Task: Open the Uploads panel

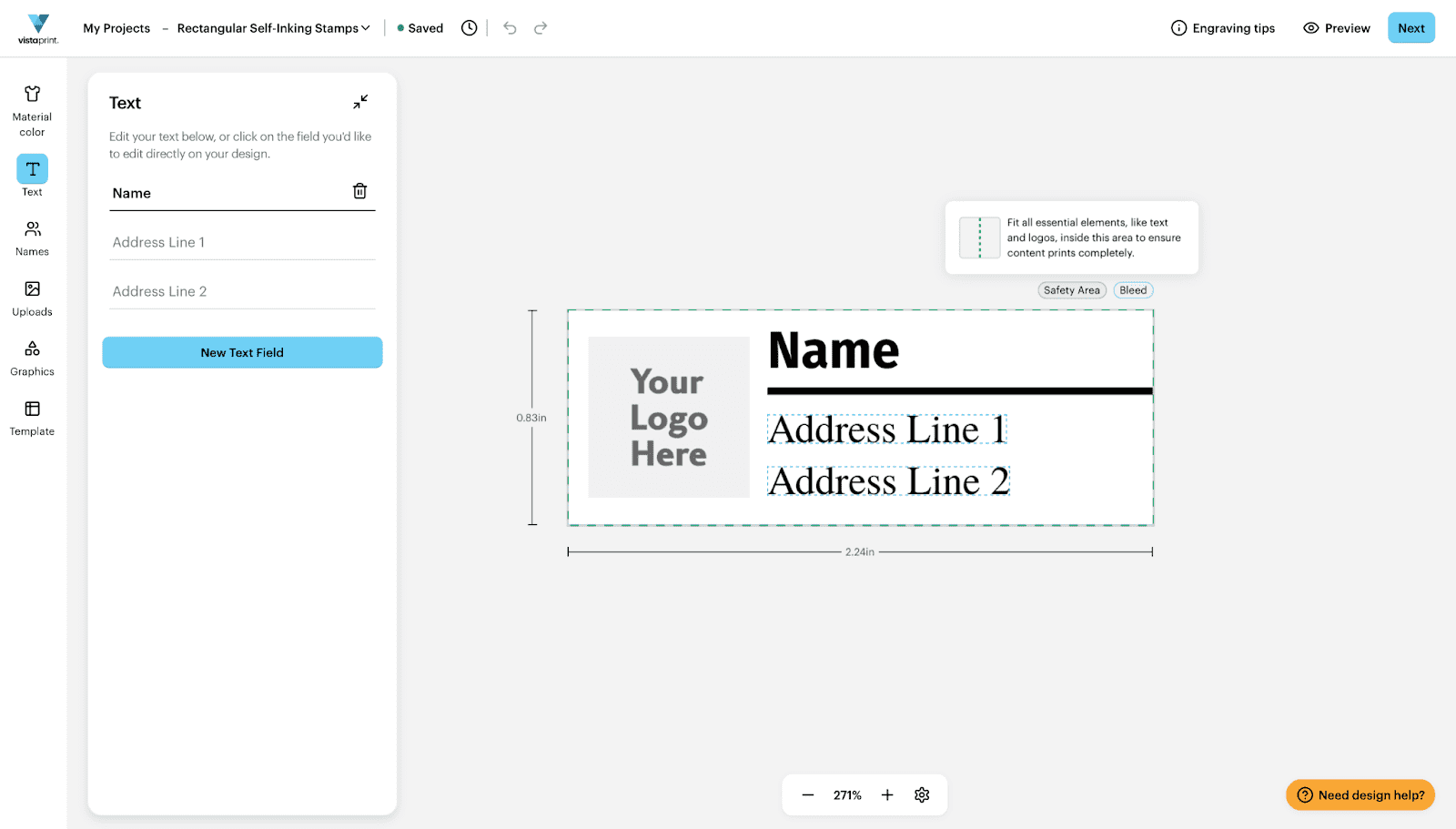Action: point(32,296)
